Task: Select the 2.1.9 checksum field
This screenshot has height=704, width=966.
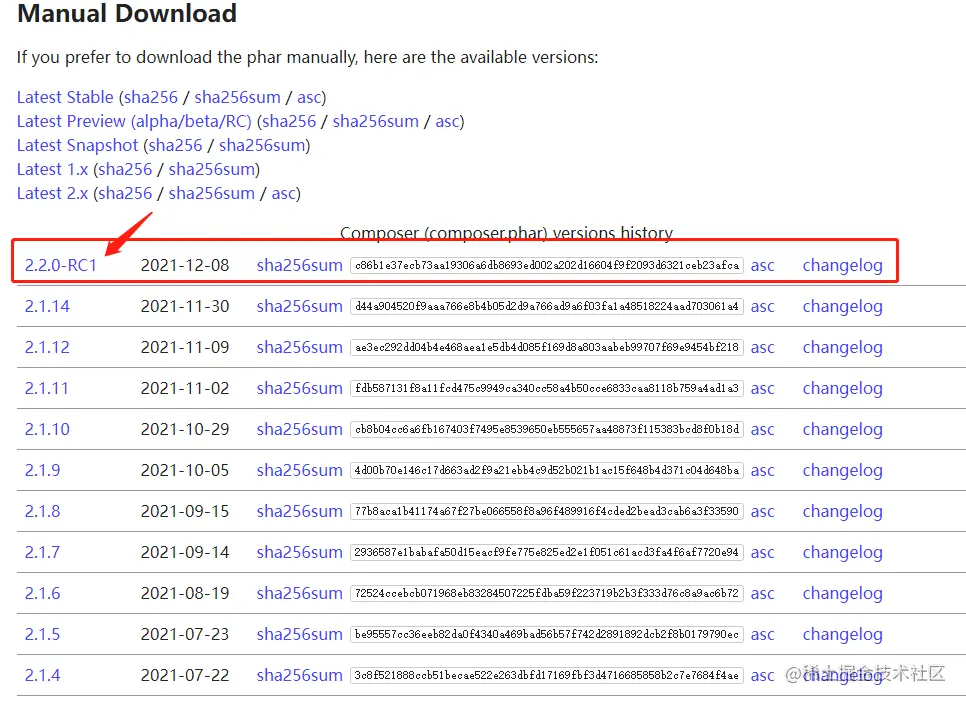Action: click(546, 471)
